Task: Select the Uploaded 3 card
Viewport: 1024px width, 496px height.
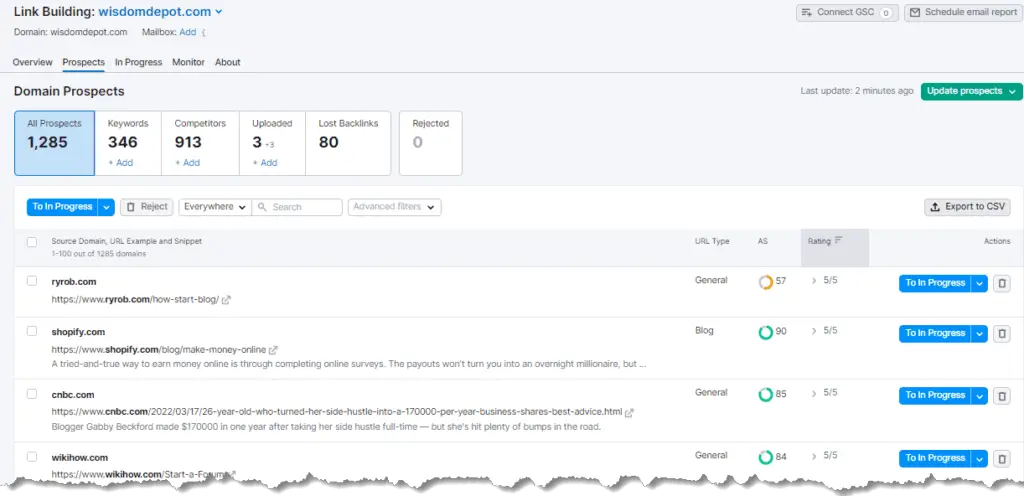Action: [x=272, y=143]
